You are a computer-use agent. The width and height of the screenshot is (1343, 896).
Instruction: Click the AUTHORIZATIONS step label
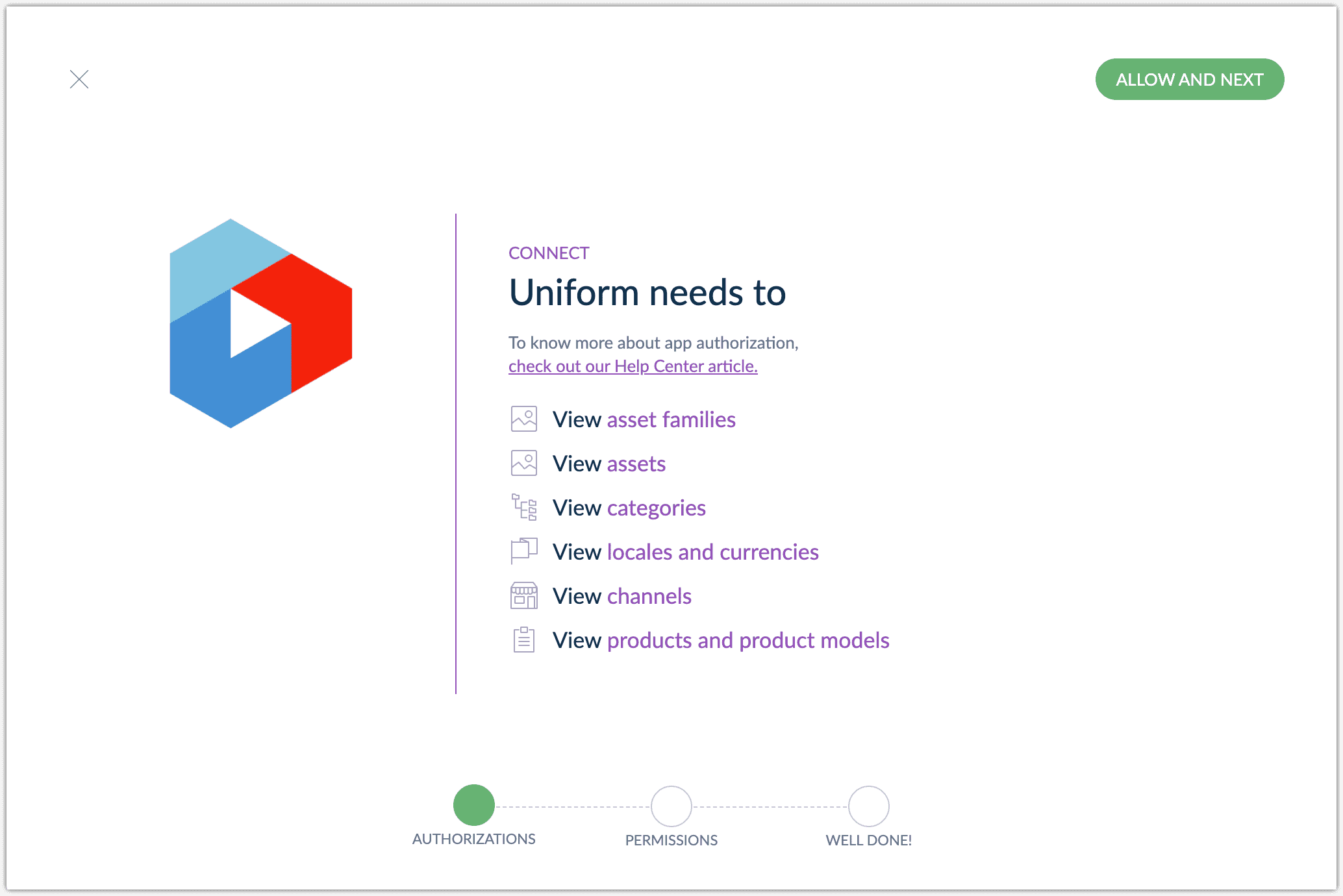coord(474,839)
